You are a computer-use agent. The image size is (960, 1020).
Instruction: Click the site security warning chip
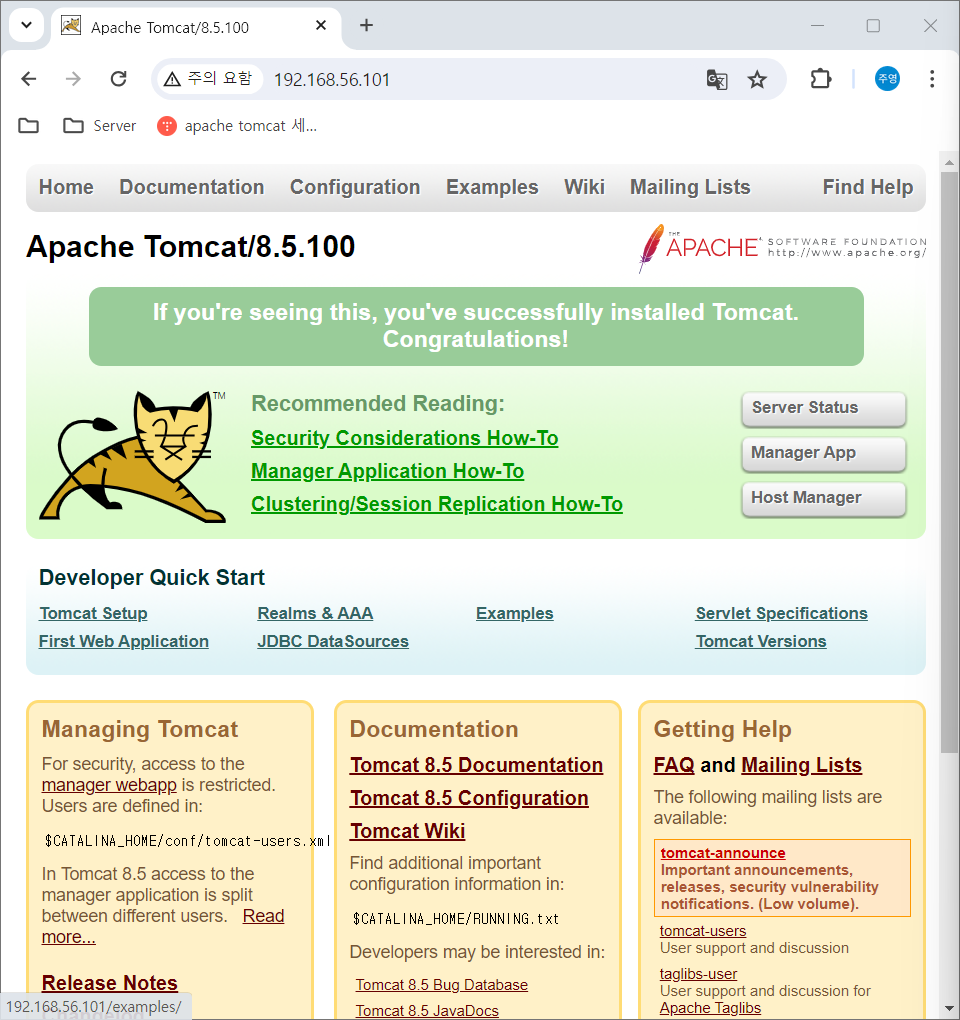click(208, 79)
